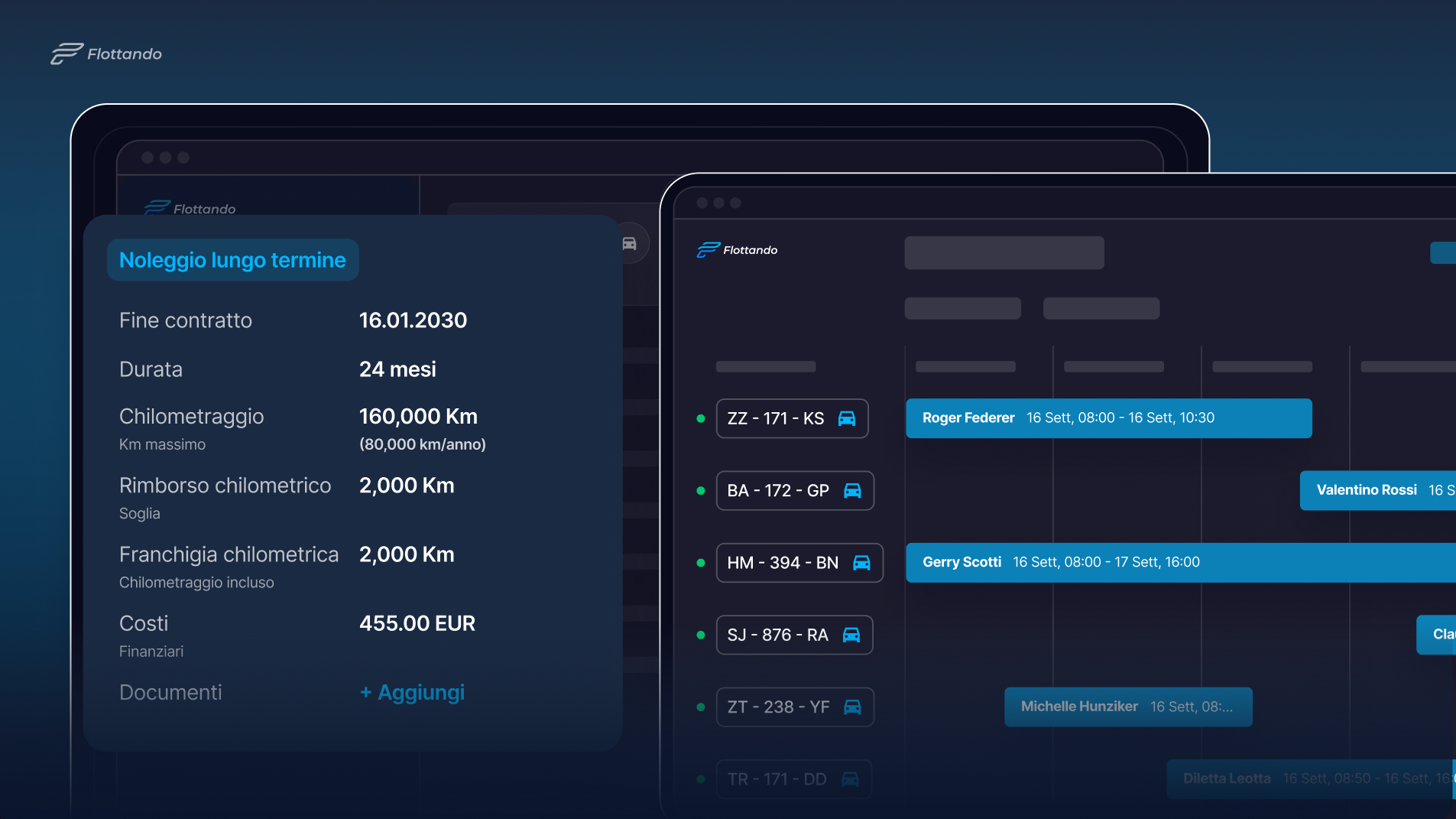1456x819 pixels.
Task: Open Diletta Leotta booking bar
Action: coord(1312,779)
